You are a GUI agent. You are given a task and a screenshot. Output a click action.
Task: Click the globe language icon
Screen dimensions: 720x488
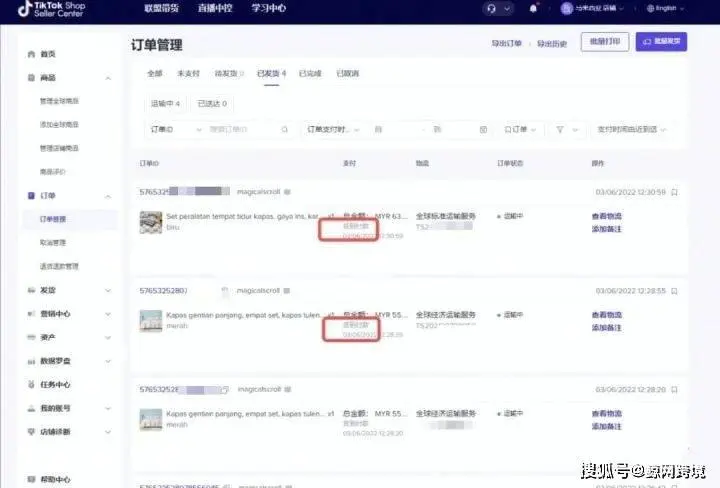pos(650,8)
